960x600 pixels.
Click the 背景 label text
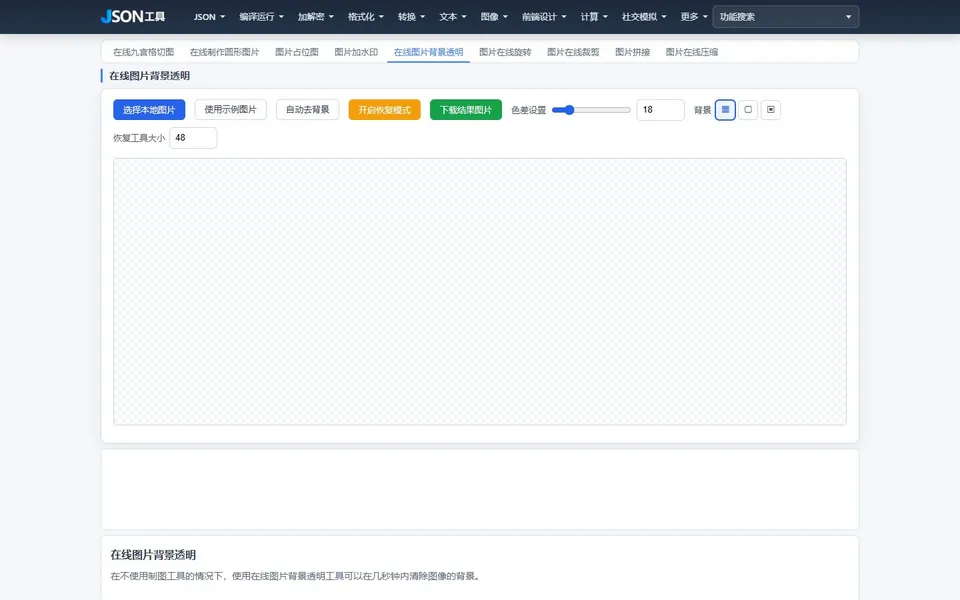click(702, 110)
